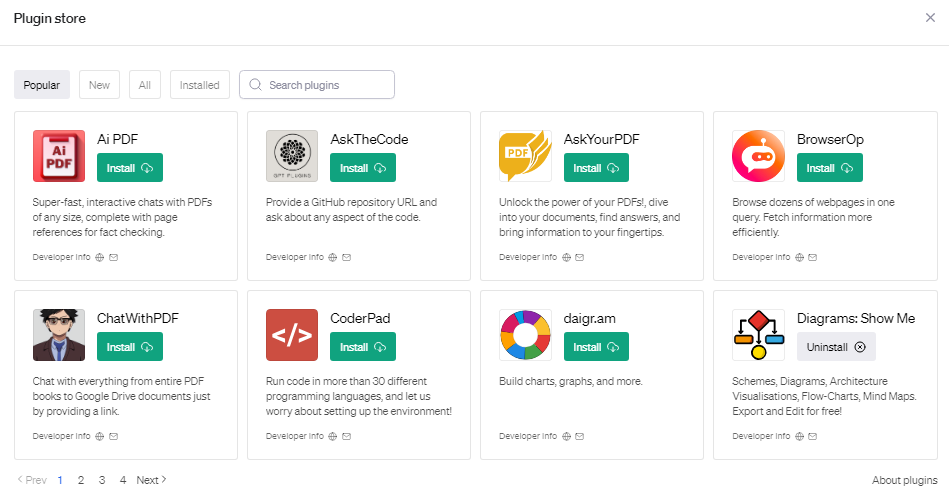Click the BrowserOp plugin title
The image size is (949, 498).
[830, 139]
